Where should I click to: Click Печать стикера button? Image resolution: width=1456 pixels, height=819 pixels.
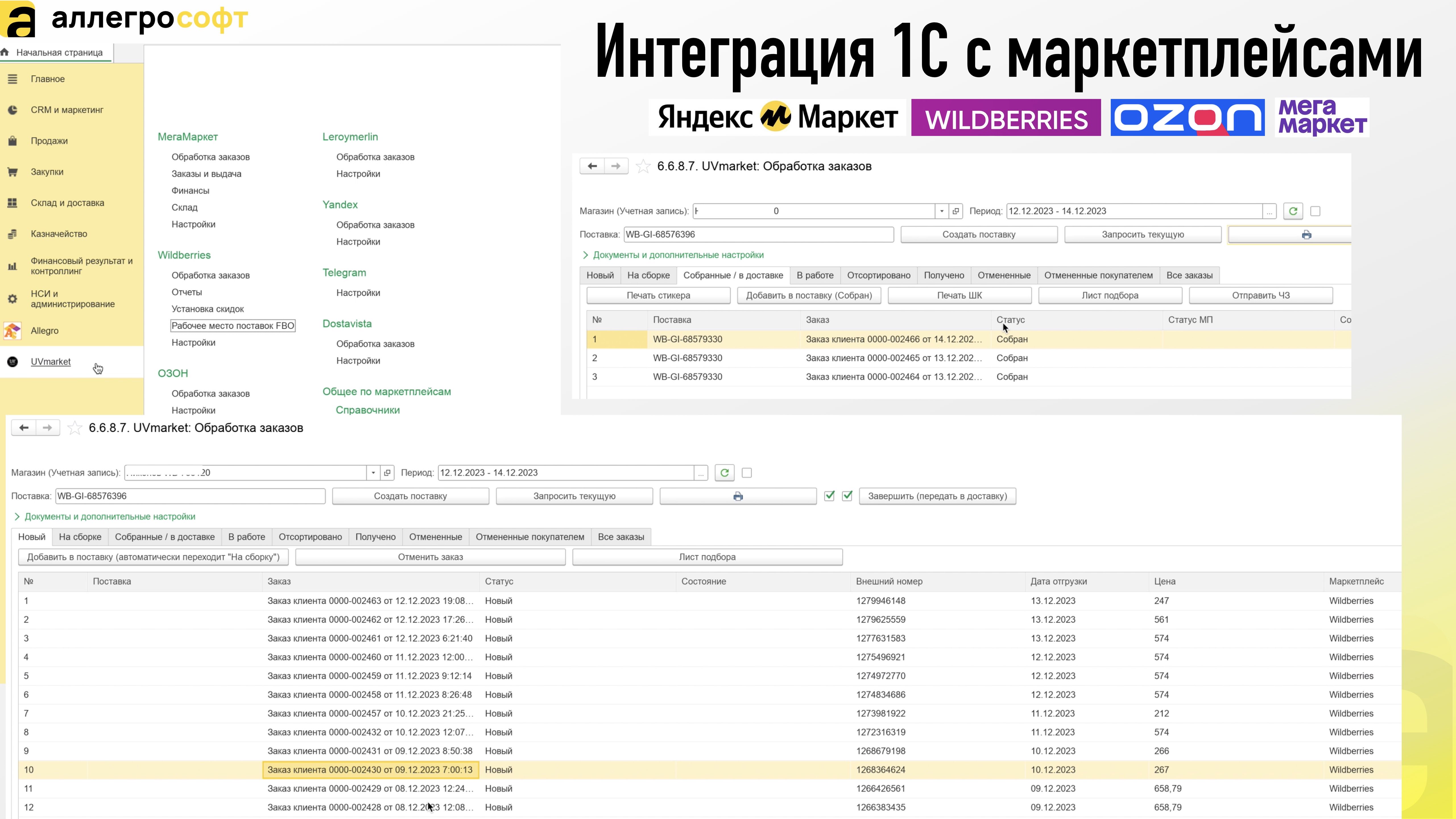[x=658, y=295]
